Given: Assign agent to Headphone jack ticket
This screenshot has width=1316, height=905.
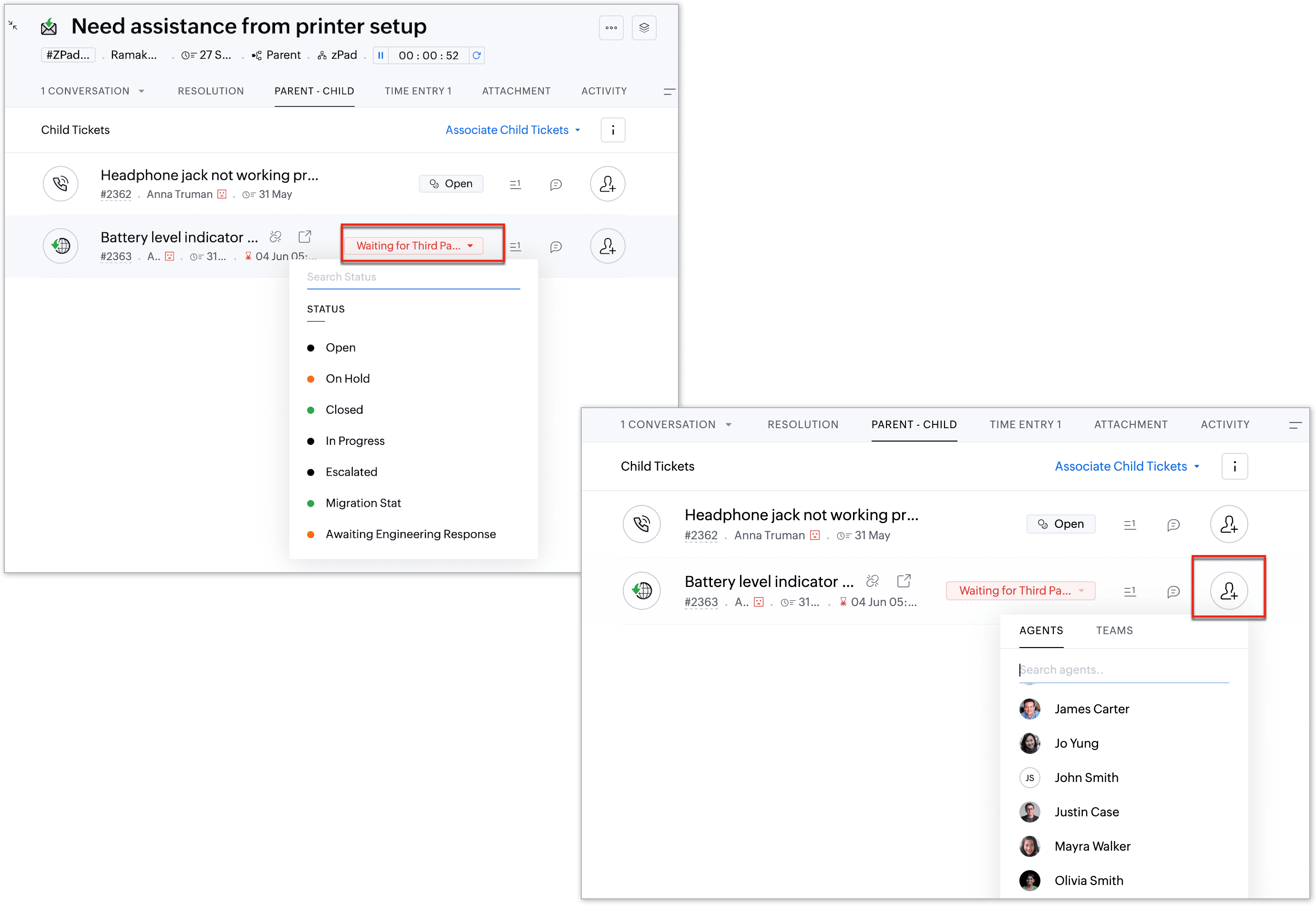Looking at the screenshot, I should [x=607, y=184].
